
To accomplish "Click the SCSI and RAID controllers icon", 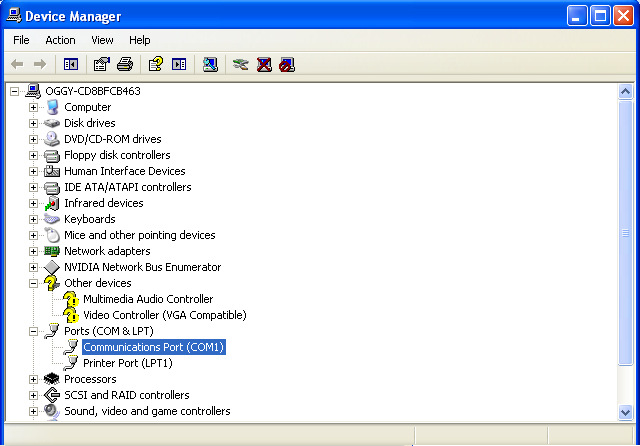I will [52, 395].
